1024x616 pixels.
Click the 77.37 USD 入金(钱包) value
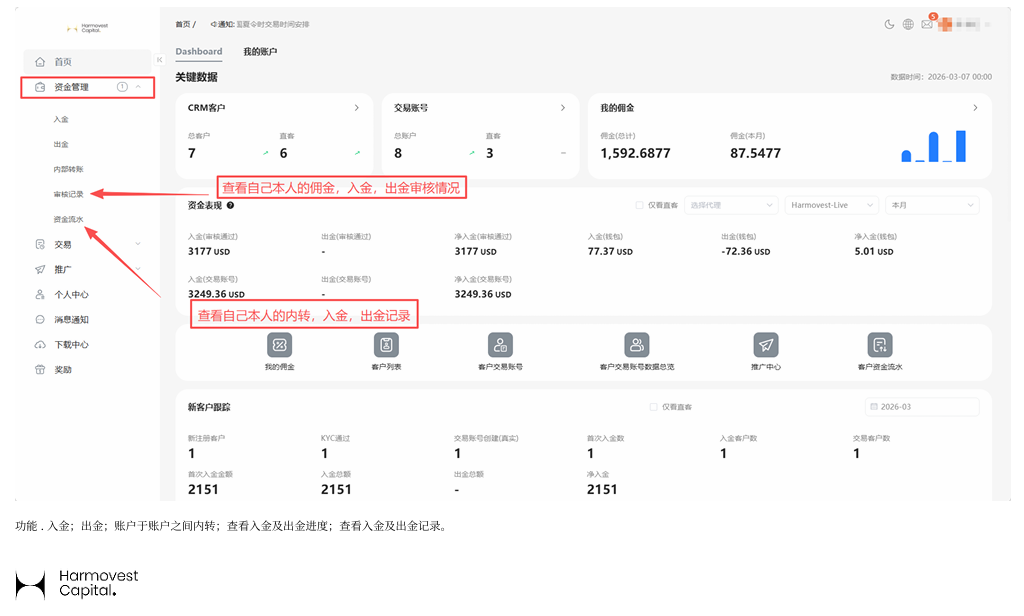(610, 251)
